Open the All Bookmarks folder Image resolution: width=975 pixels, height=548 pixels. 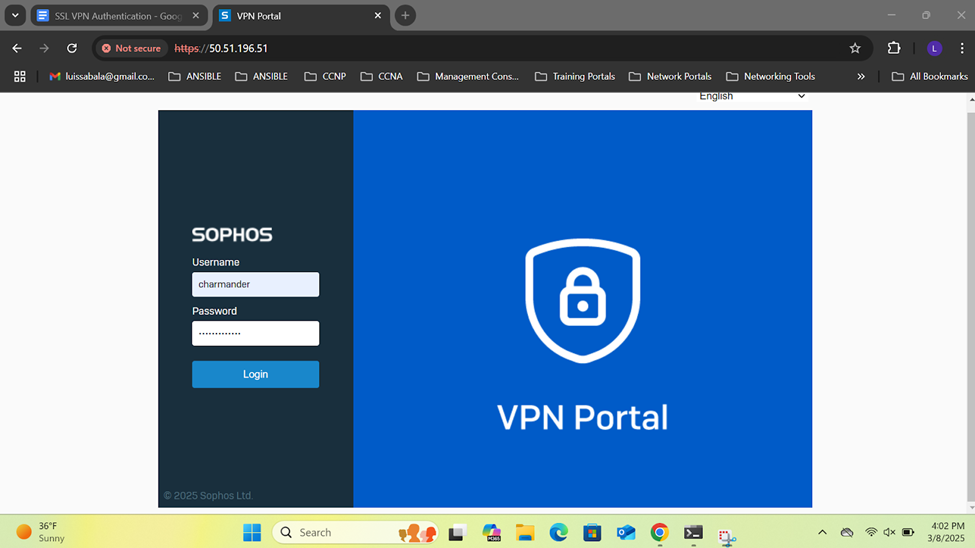click(x=930, y=77)
